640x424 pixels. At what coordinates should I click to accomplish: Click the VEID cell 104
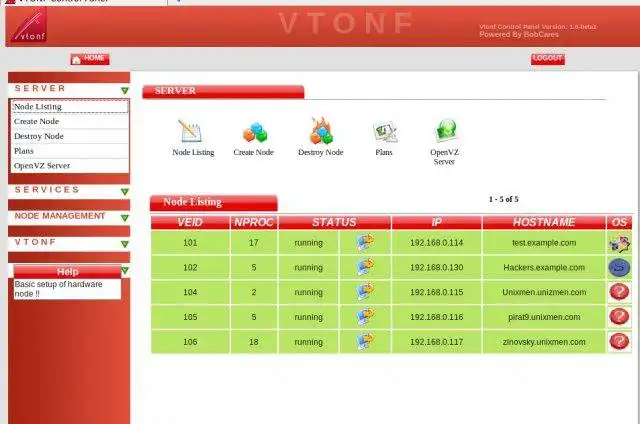[x=190, y=293]
